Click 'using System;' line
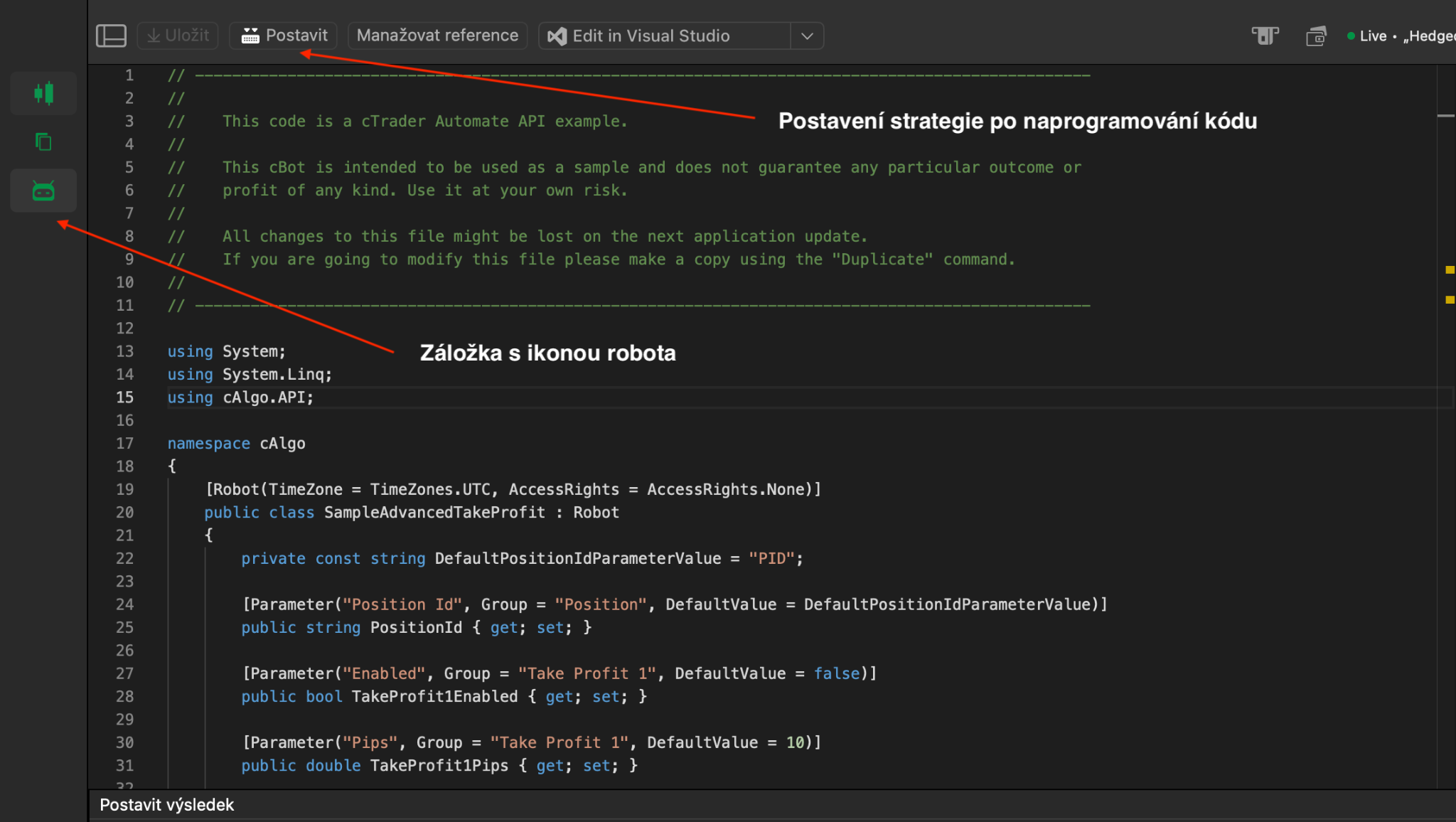This screenshot has height=822, width=1456. 226,351
